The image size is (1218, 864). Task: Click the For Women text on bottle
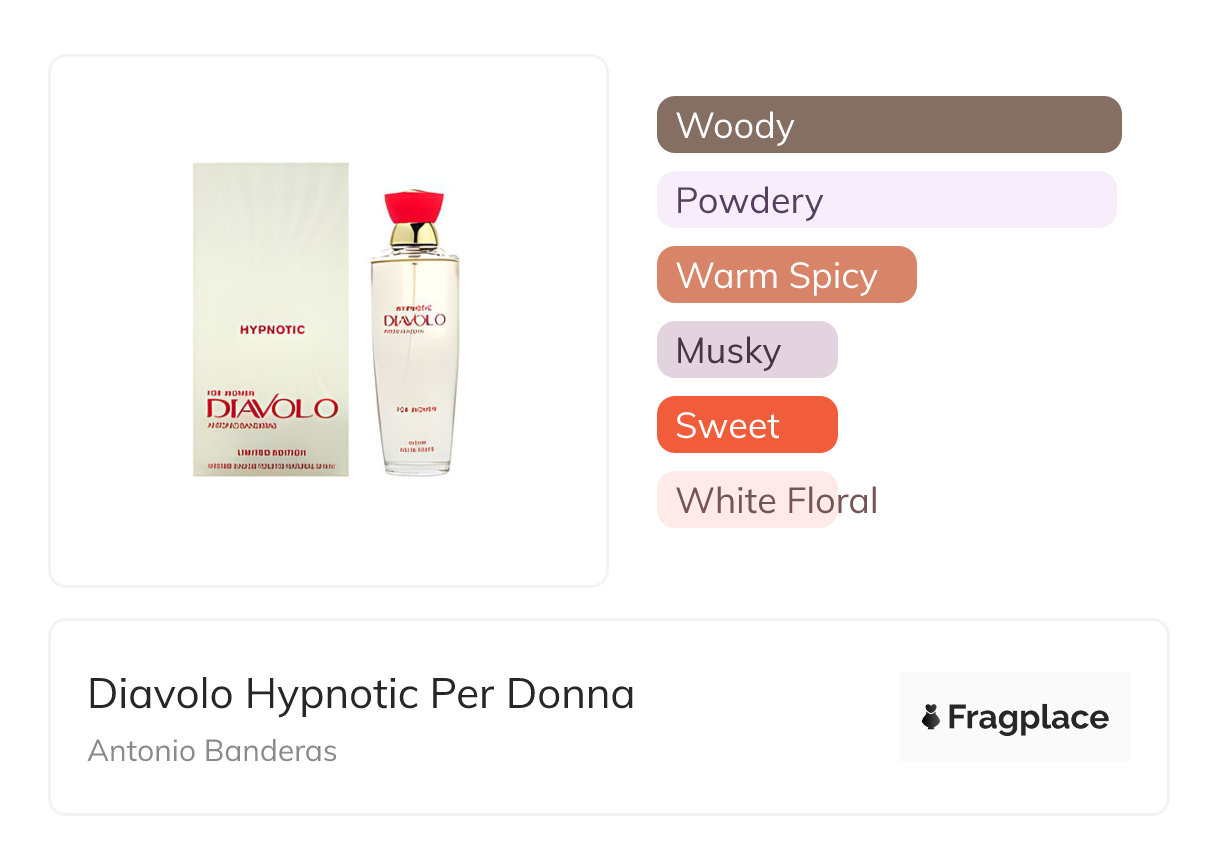pyautogui.click(x=414, y=409)
